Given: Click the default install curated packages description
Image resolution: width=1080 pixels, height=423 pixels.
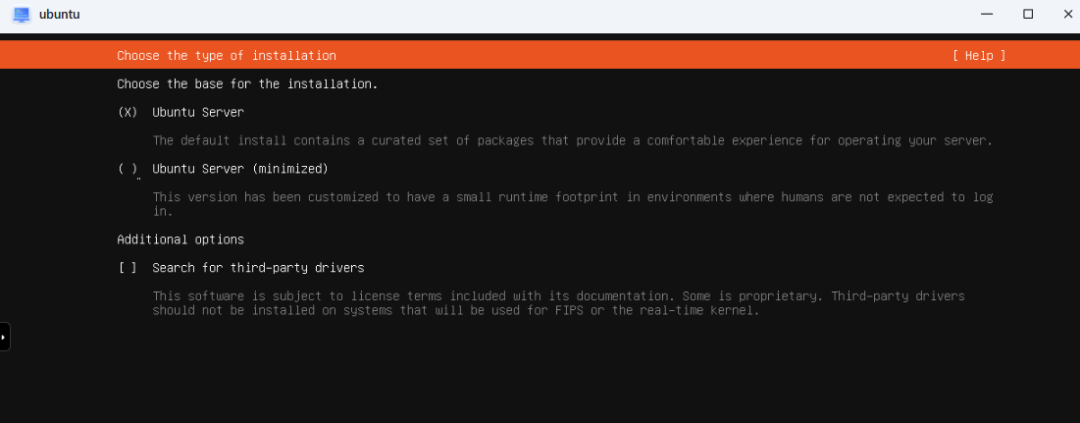Looking at the screenshot, I should 572,141.
